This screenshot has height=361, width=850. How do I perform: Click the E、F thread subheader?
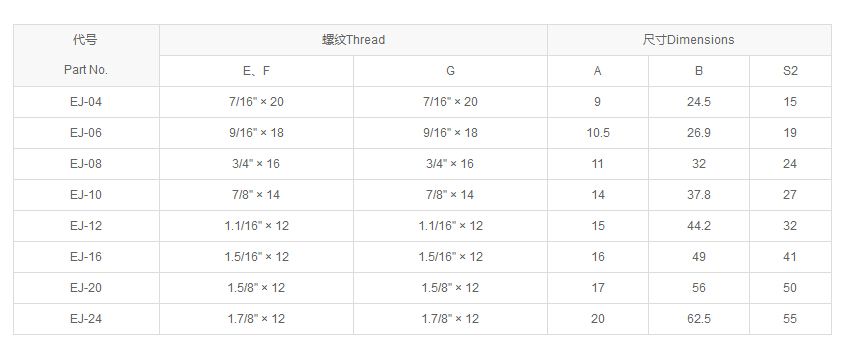(256, 71)
